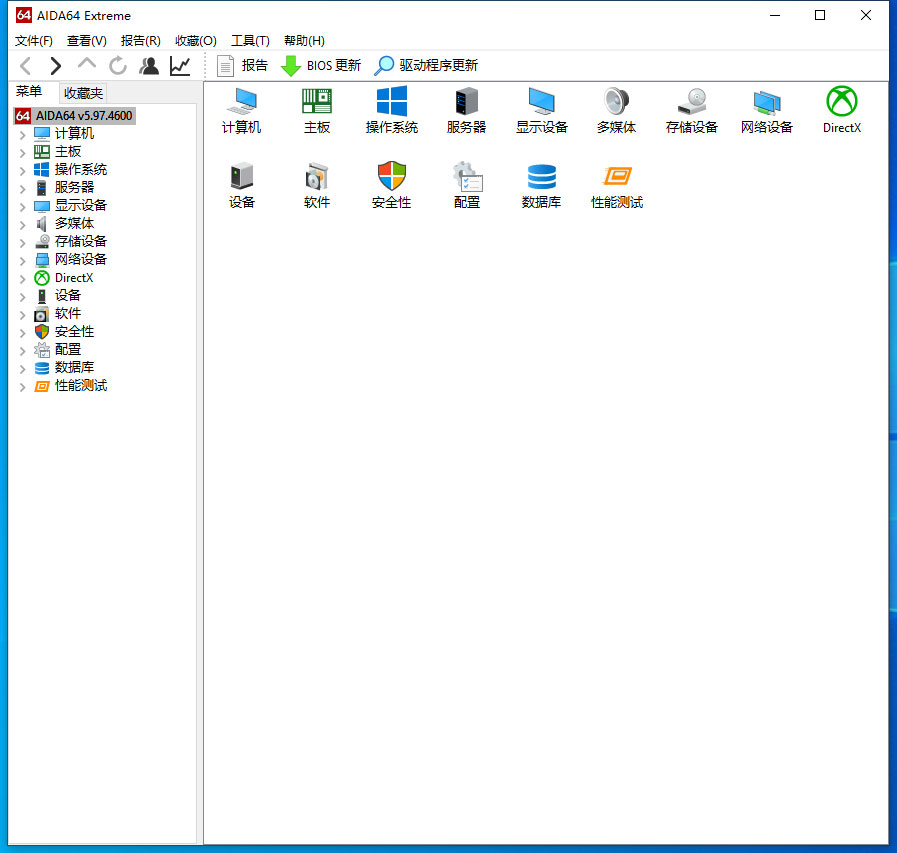Image resolution: width=897 pixels, height=853 pixels.
Task: Expand the 性能测试 tree node
Action: tap(23, 386)
